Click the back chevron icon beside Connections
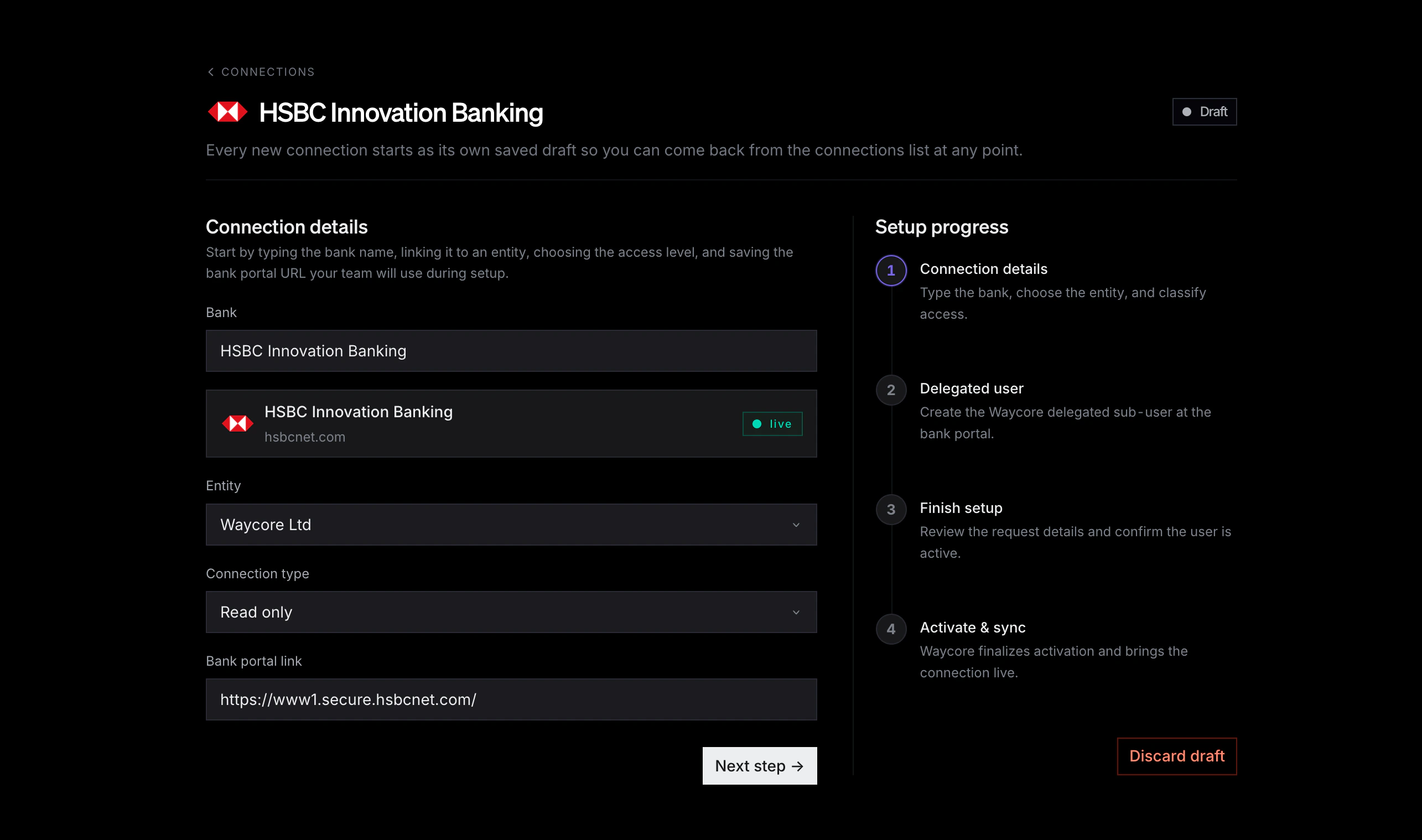The width and height of the screenshot is (1422, 840). (210, 72)
